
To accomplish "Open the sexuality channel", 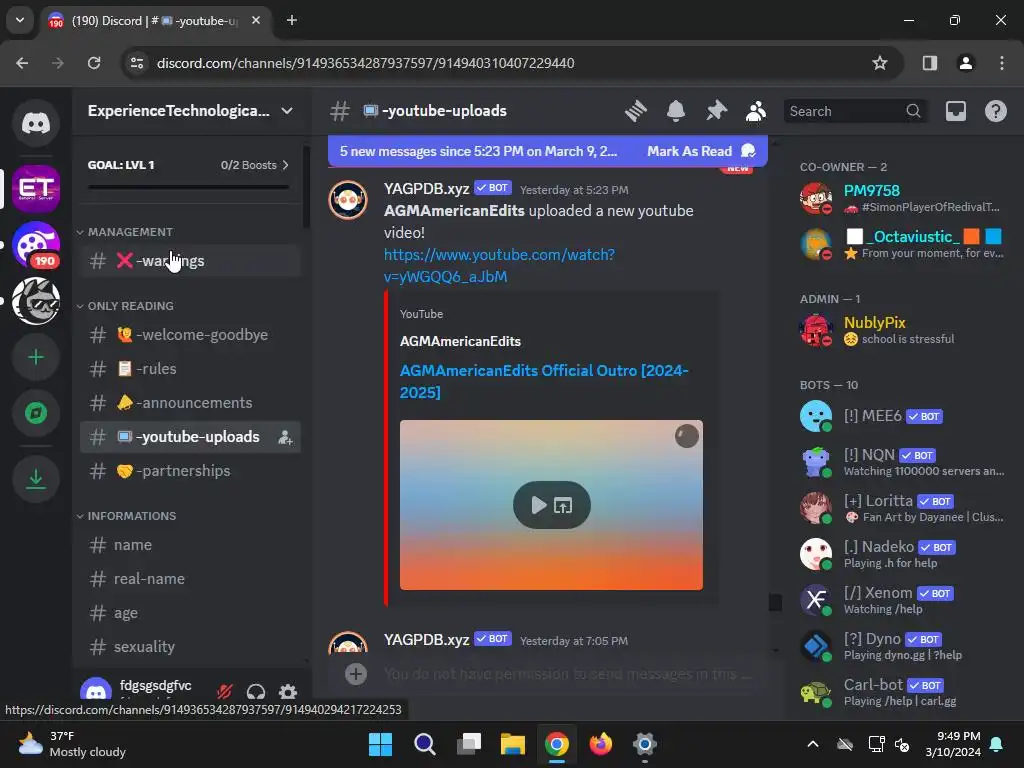I will point(190,647).
